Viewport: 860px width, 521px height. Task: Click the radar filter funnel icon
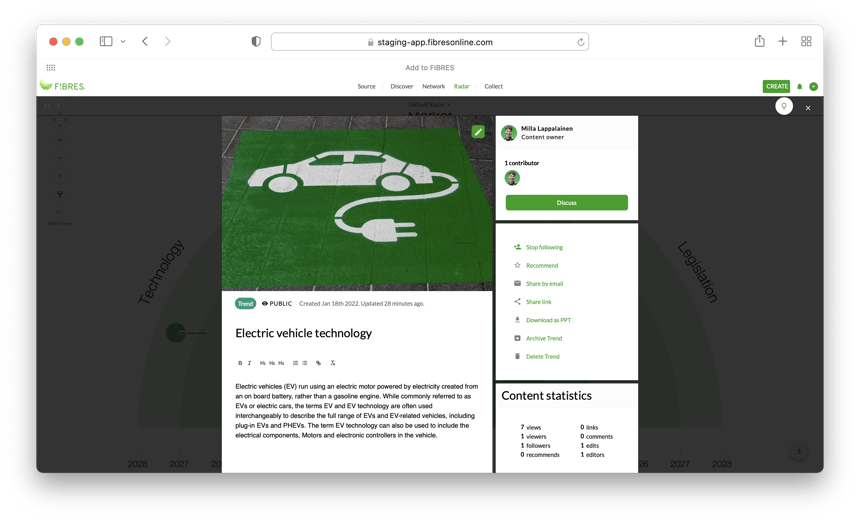[60, 195]
